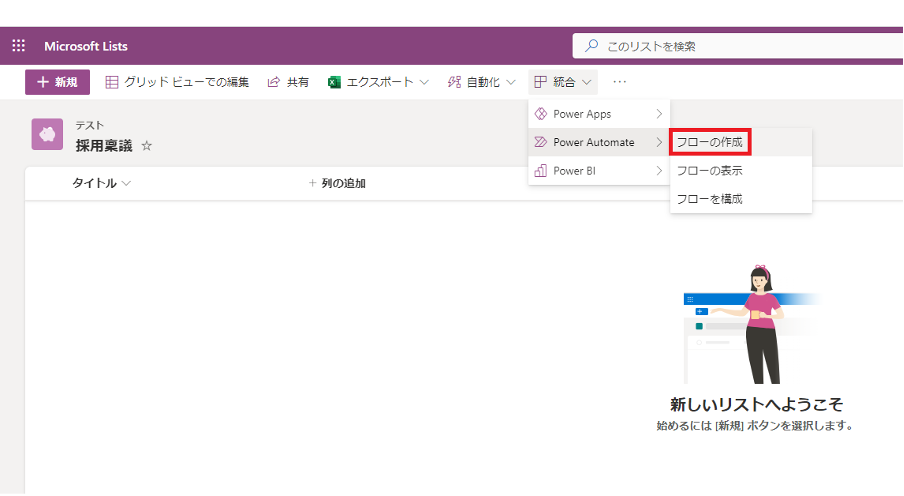Toggle the favorite star for 採用稟議
Screen dimensions: 904x496
pyautogui.click(x=146, y=146)
